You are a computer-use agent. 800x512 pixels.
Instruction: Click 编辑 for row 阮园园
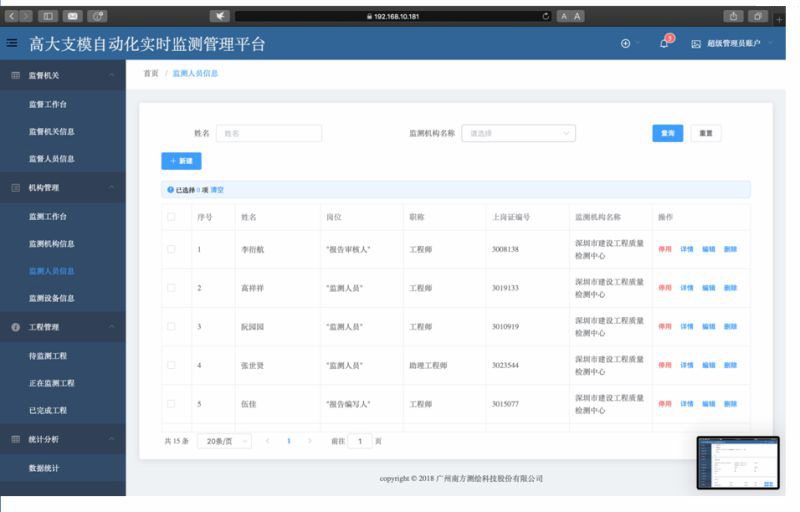coord(709,326)
